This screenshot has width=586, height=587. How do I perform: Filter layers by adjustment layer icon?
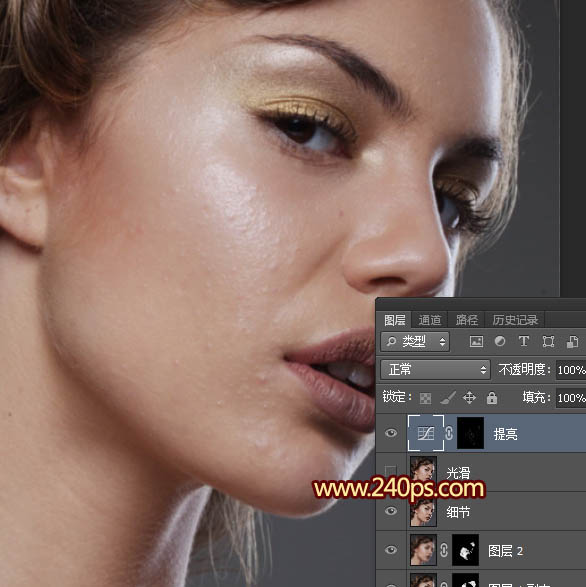point(500,341)
